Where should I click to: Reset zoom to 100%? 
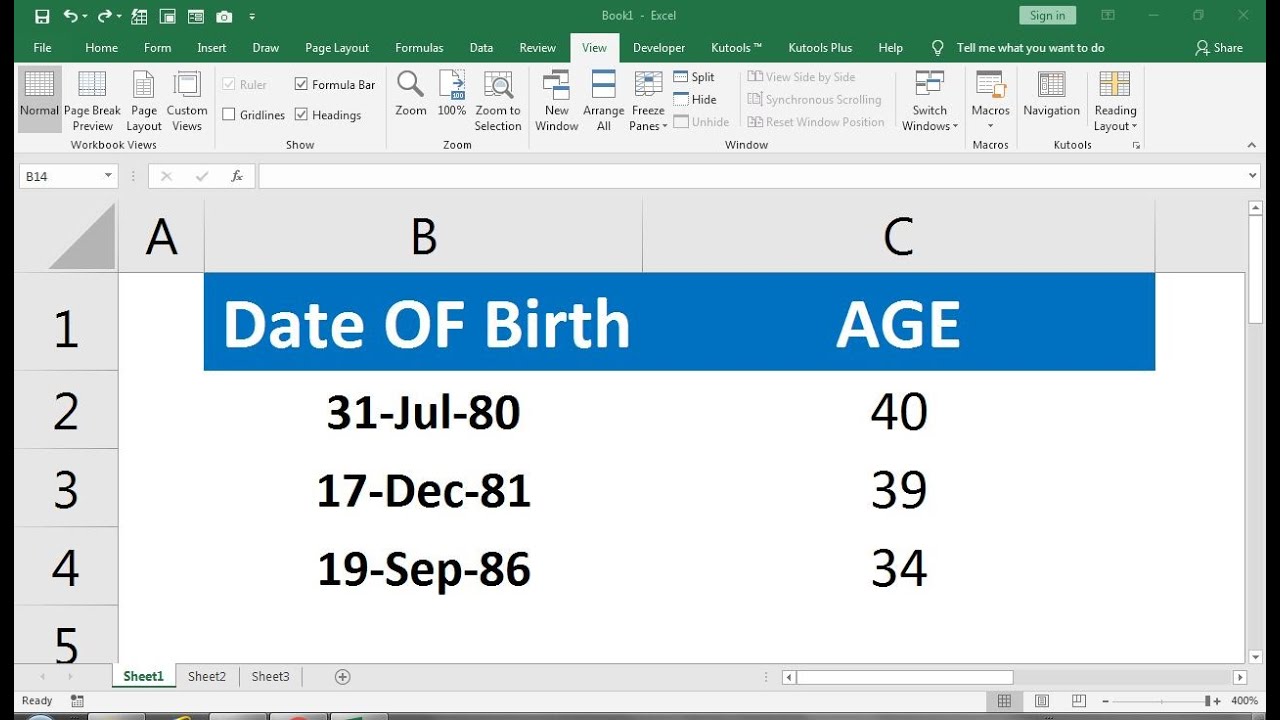[x=452, y=93]
